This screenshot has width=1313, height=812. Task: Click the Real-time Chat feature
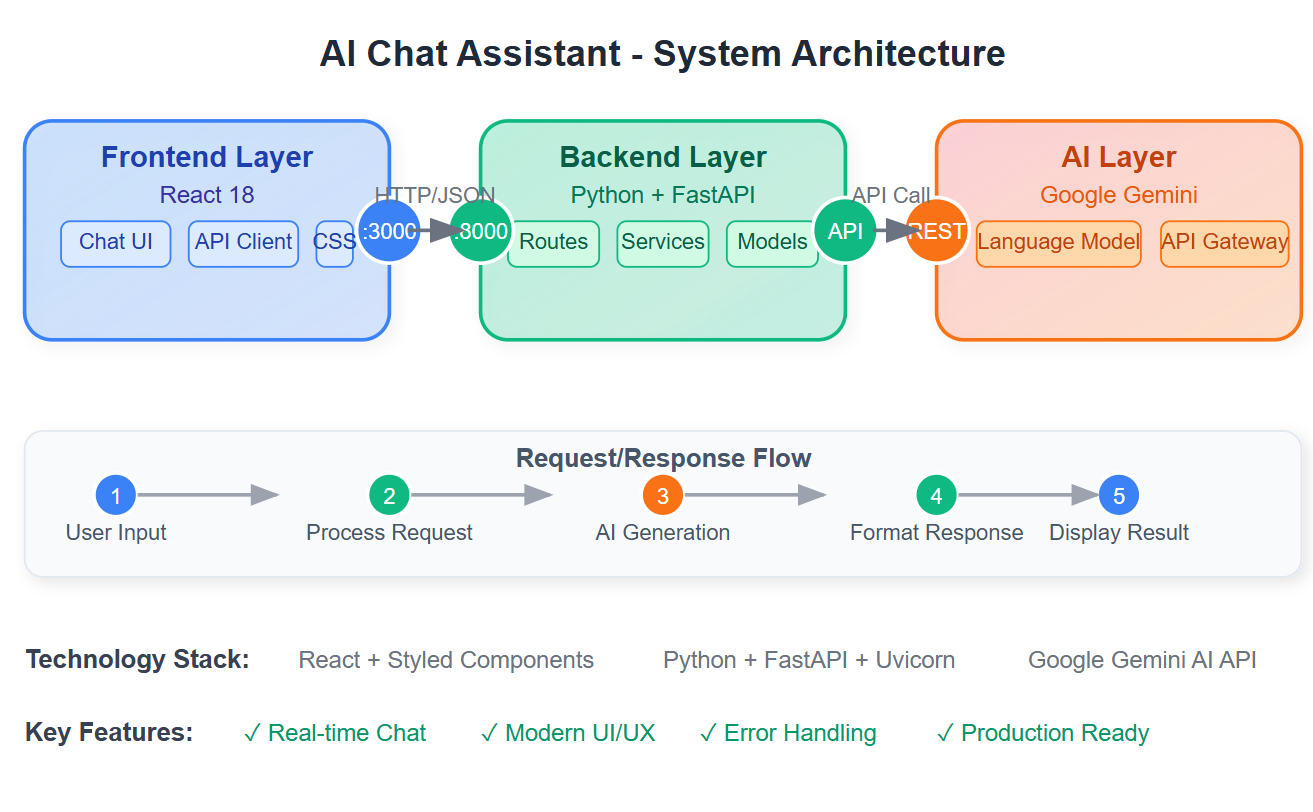coord(335,734)
